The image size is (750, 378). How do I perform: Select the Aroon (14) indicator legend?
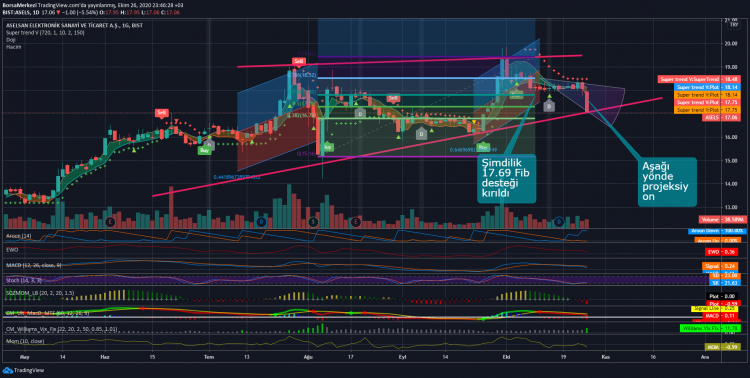pyautogui.click(x=18, y=236)
